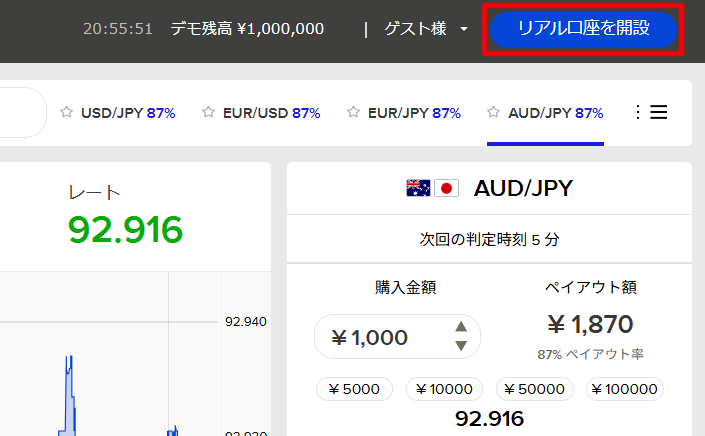The width and height of the screenshot is (705, 436).
Task: Set amount to ¥50000 preset
Action: pyautogui.click(x=535, y=389)
